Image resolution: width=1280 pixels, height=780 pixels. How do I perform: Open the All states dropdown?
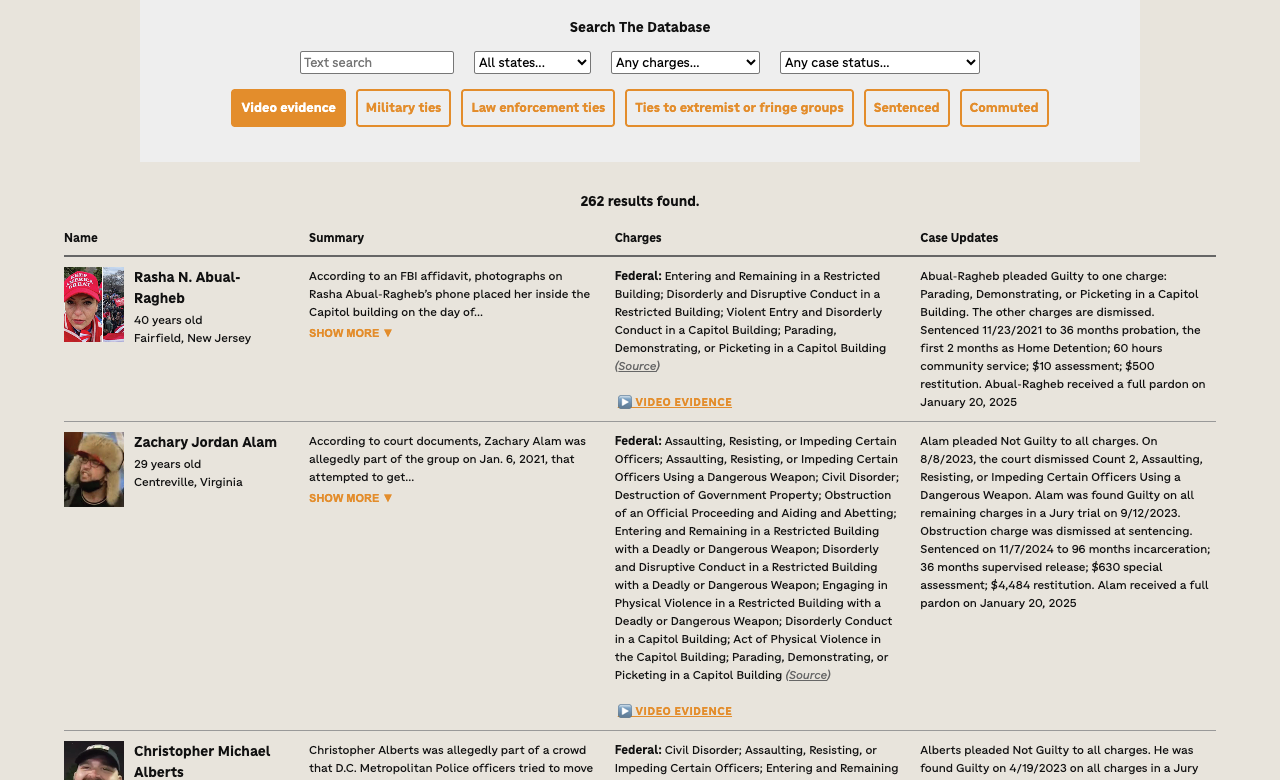tap(532, 62)
